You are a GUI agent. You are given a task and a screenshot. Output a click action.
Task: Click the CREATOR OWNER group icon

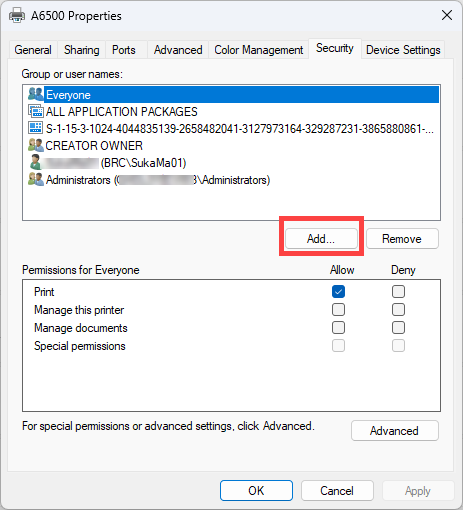36,145
